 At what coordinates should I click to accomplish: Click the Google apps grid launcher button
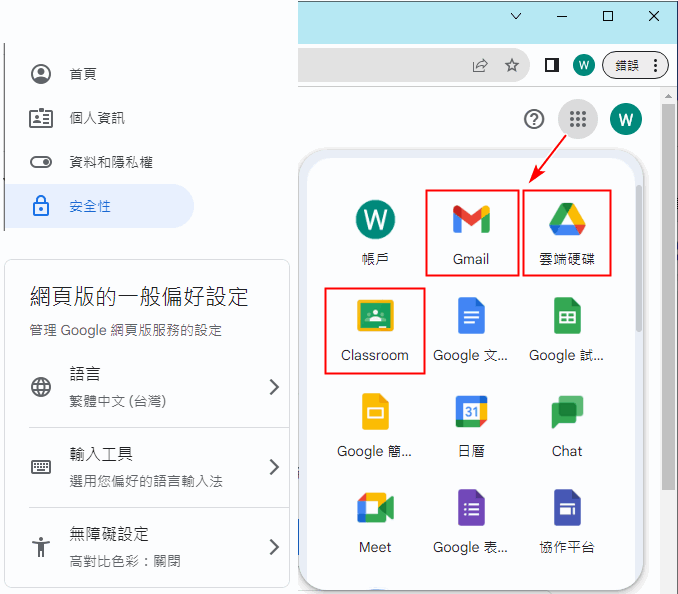tap(577, 120)
